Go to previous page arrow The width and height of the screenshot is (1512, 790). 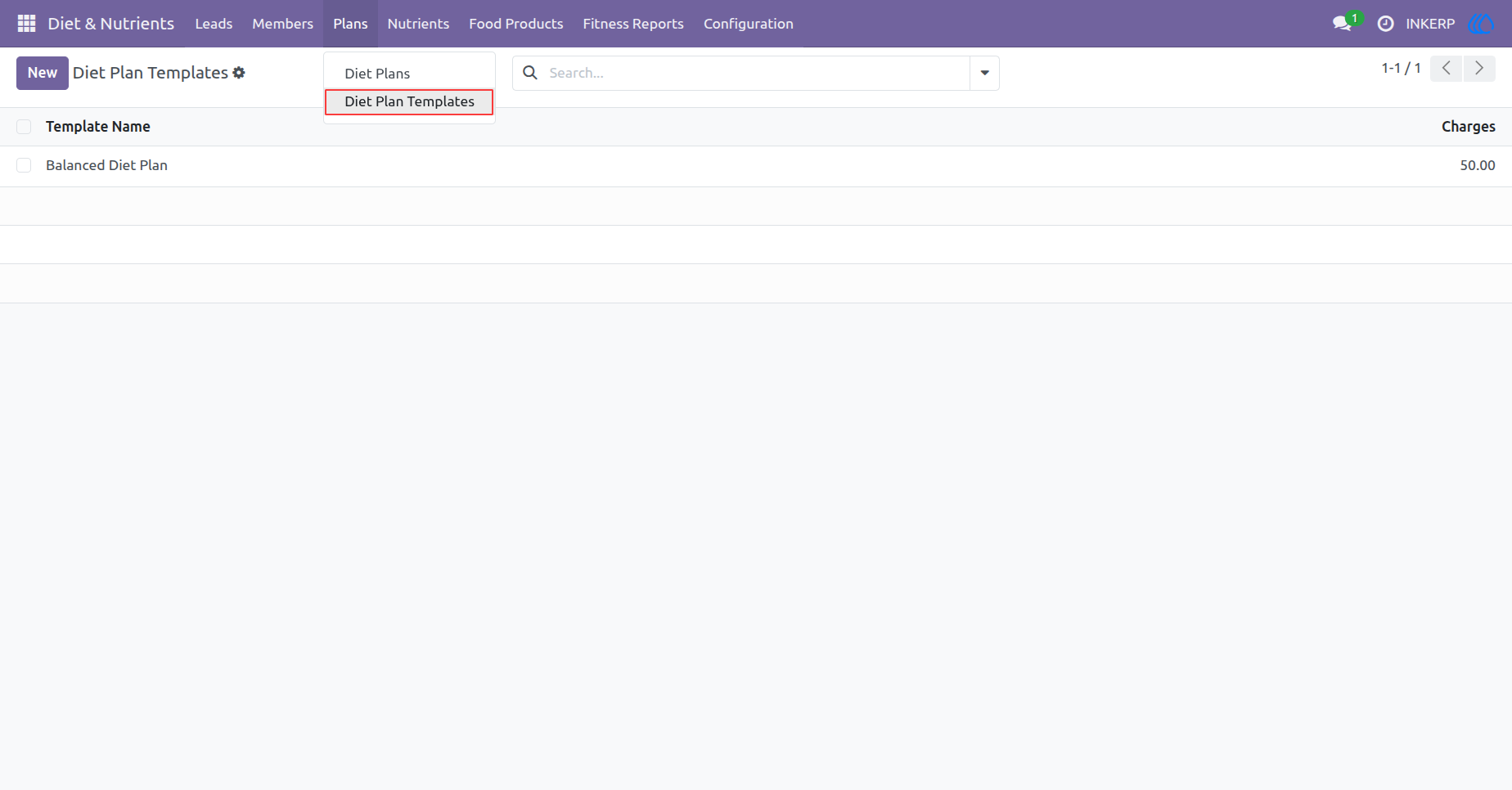click(x=1446, y=69)
